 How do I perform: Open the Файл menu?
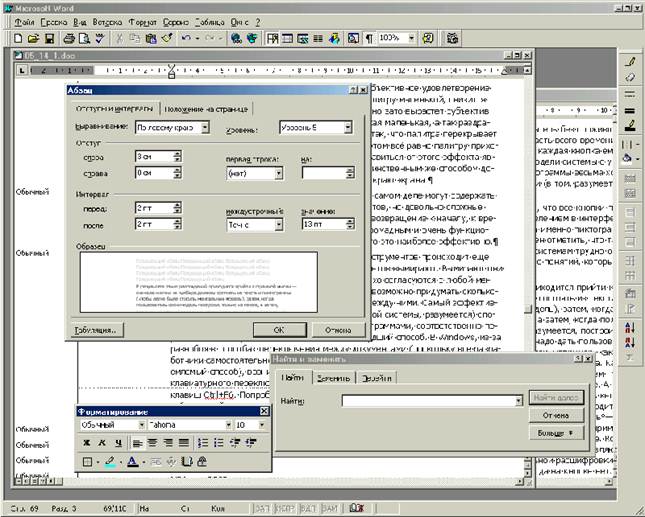25,20
